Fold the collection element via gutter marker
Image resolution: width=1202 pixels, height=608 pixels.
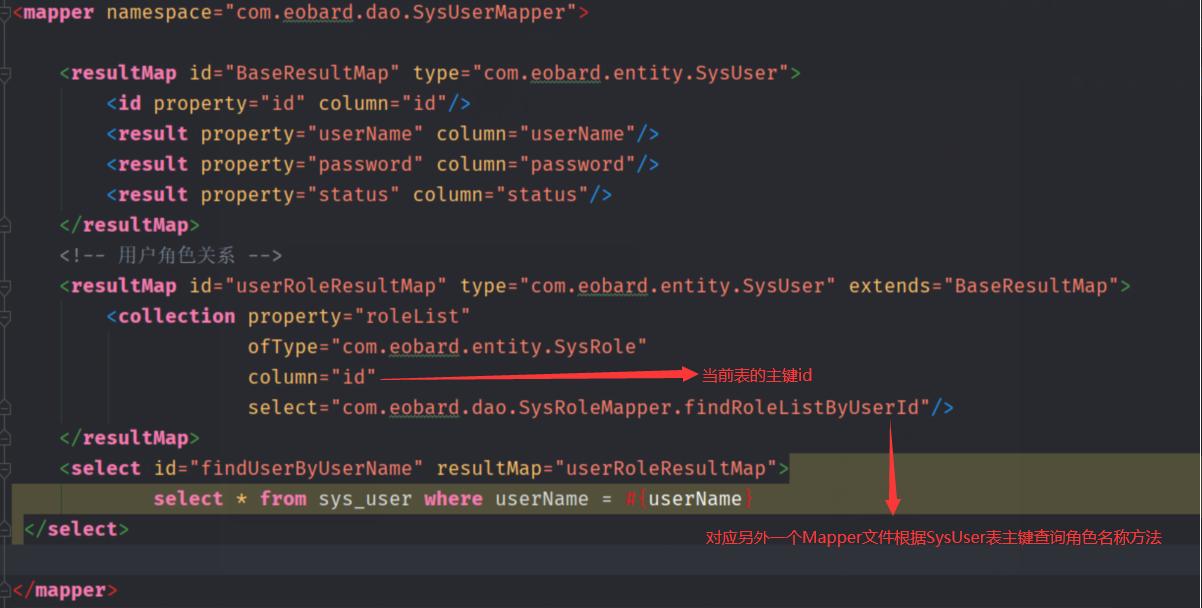[x=5, y=316]
